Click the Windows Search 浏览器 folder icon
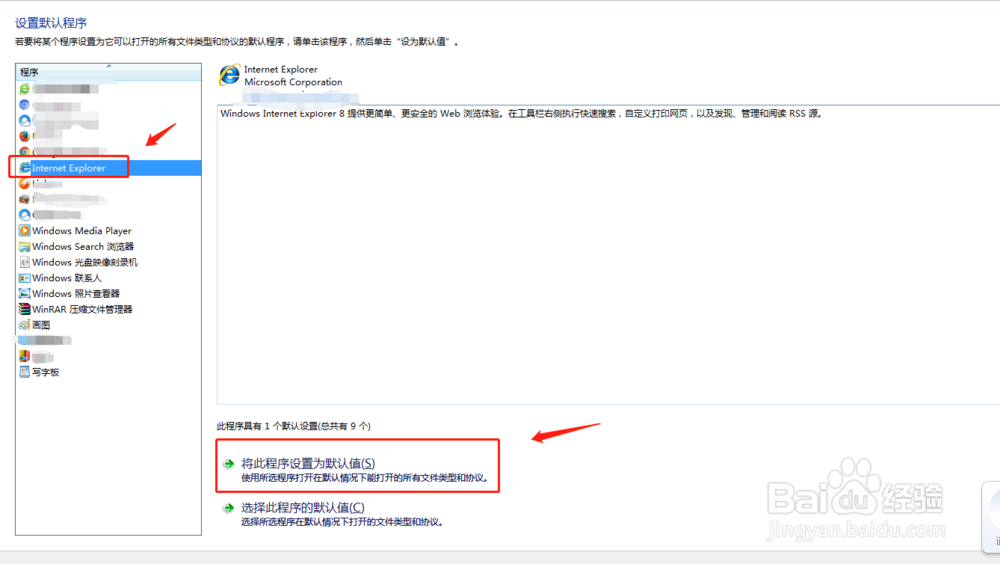 click(x=24, y=246)
